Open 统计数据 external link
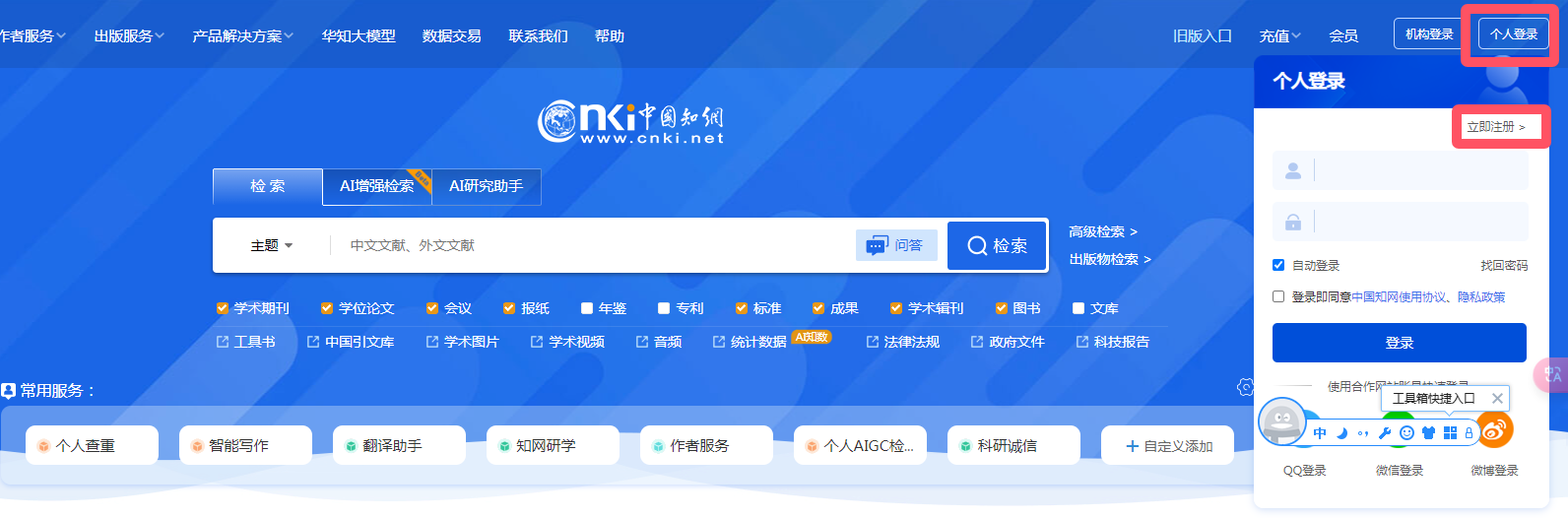The width and height of the screenshot is (1568, 518). (x=750, y=342)
